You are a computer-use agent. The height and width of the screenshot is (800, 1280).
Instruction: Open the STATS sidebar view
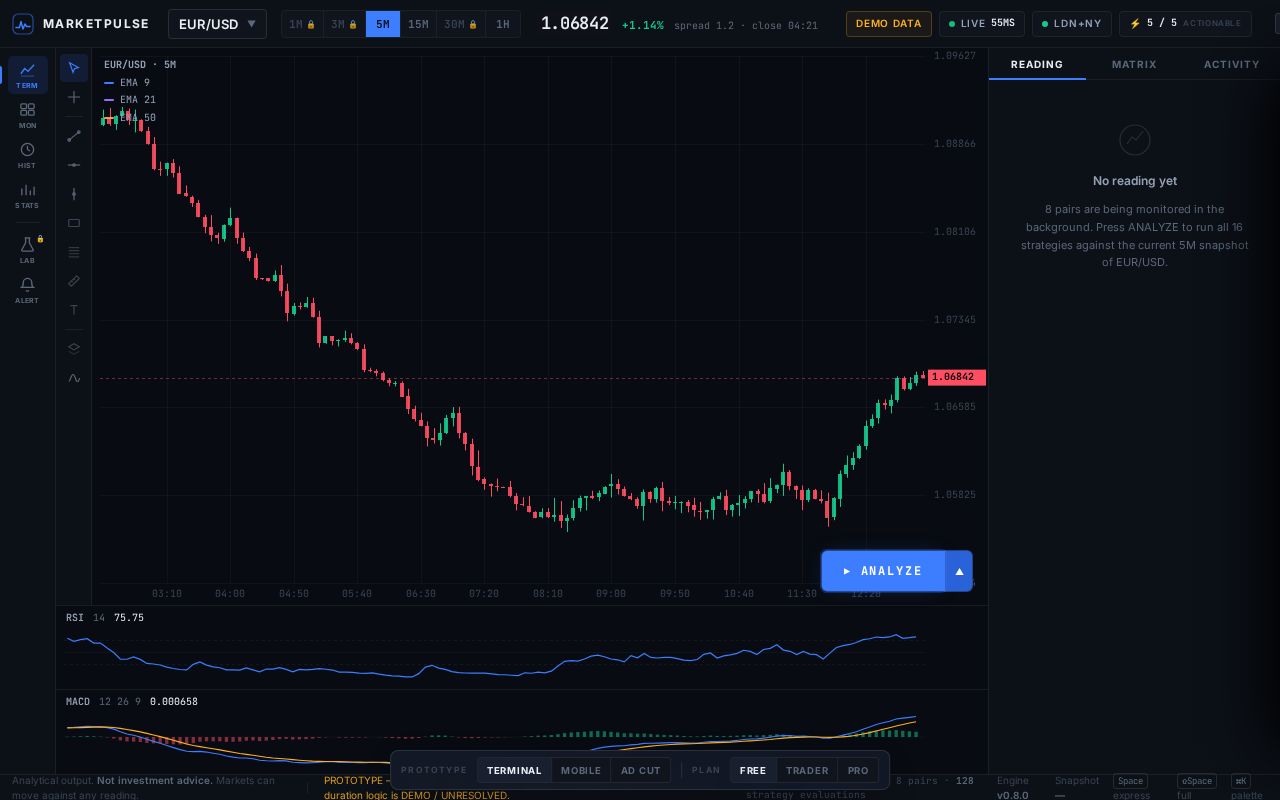point(27,195)
